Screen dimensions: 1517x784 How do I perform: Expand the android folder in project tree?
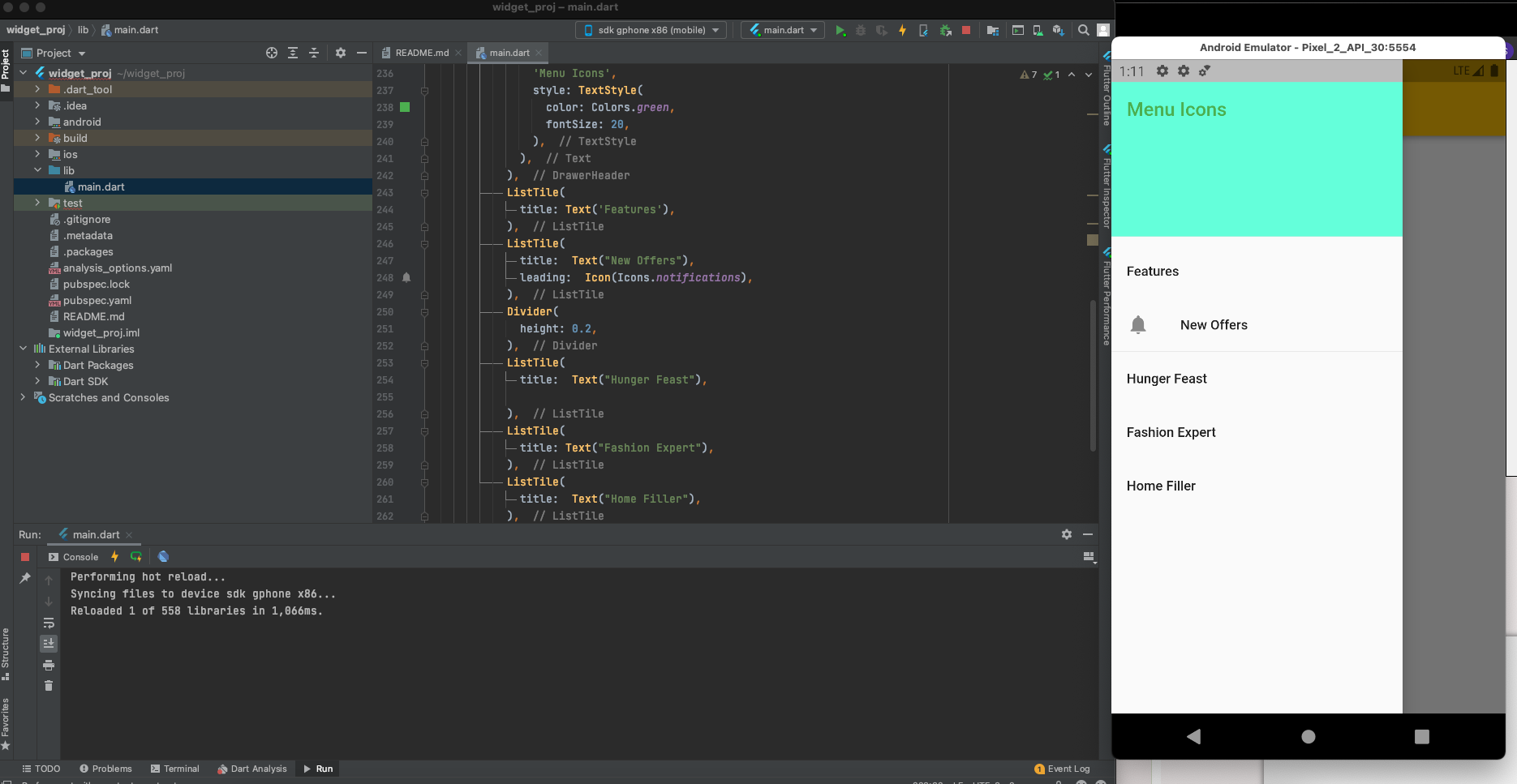(37, 122)
